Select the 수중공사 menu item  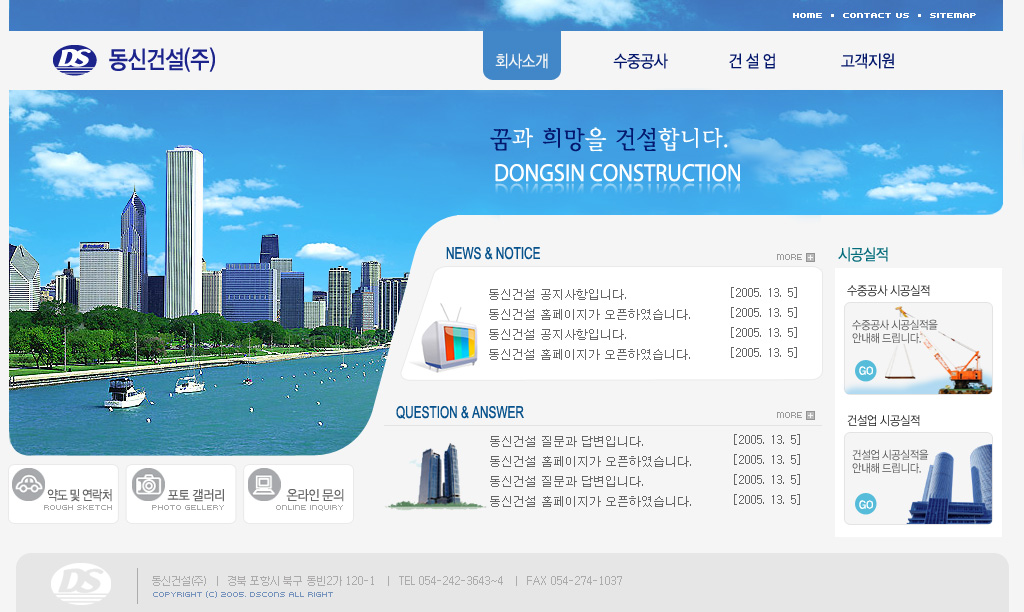click(640, 61)
